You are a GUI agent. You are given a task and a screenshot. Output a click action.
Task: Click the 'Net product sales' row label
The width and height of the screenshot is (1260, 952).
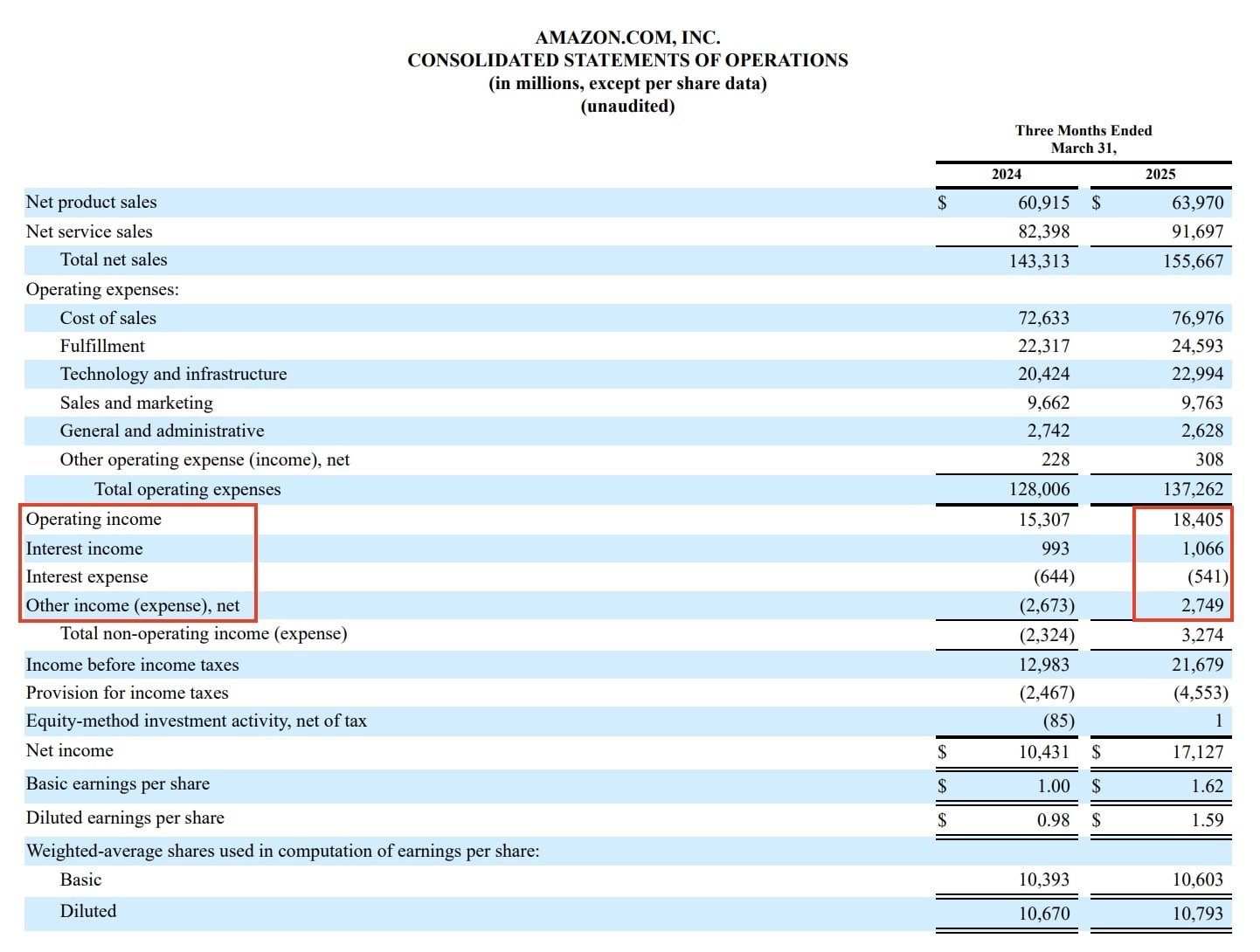tap(92, 202)
